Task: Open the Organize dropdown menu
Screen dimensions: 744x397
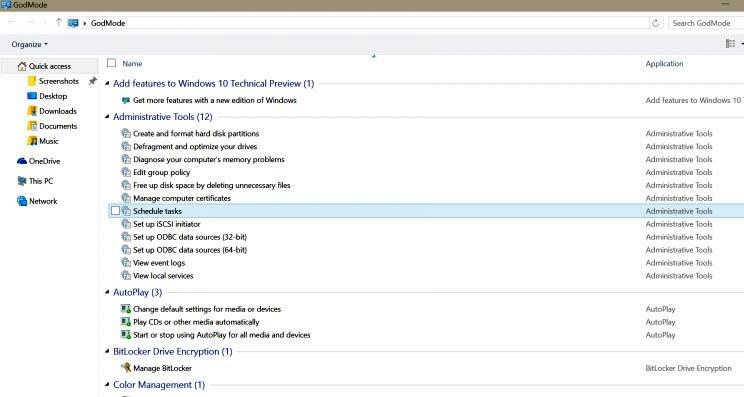Action: [x=29, y=44]
